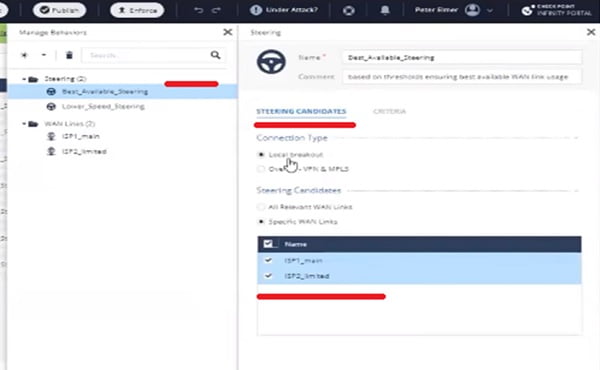Switch to the Criteria tab
Image resolution: width=600 pixels, height=370 pixels.
coord(390,111)
